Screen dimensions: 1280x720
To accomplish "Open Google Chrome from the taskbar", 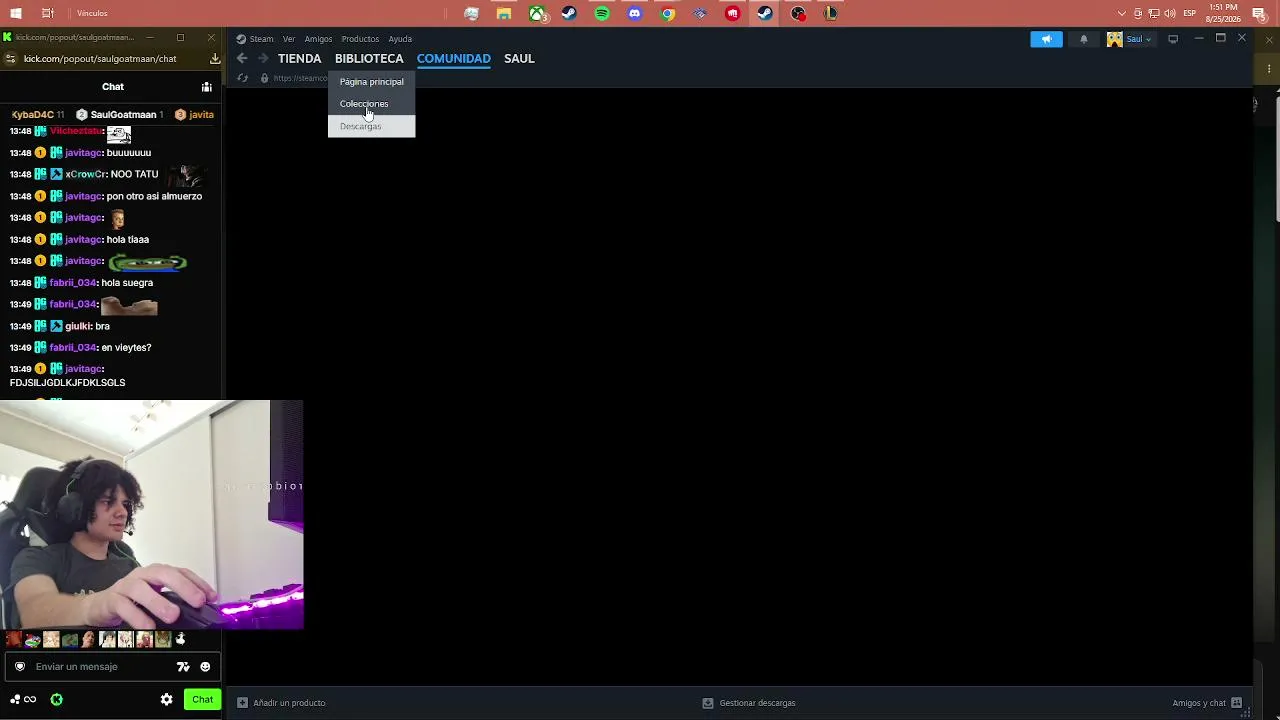I will point(668,14).
